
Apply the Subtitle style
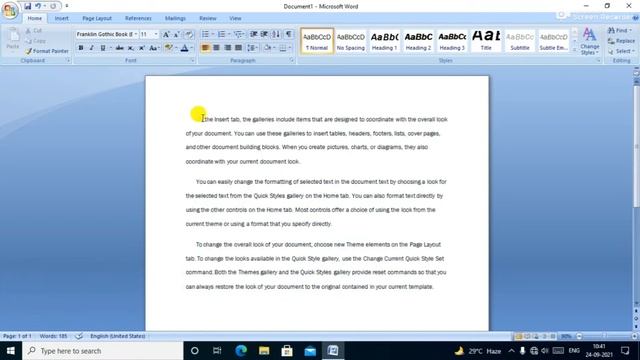(x=520, y=41)
